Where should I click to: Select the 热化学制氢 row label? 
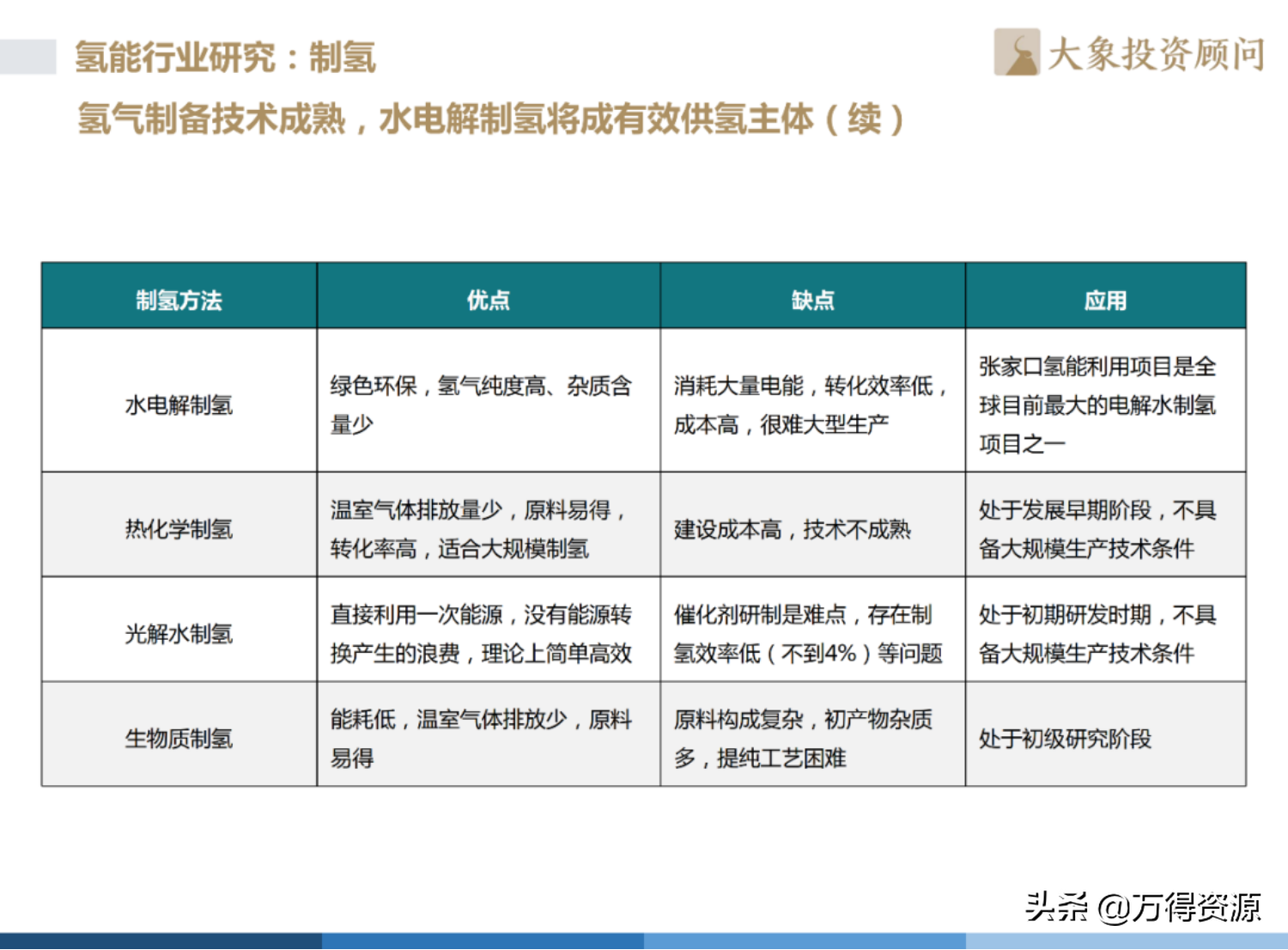(179, 529)
